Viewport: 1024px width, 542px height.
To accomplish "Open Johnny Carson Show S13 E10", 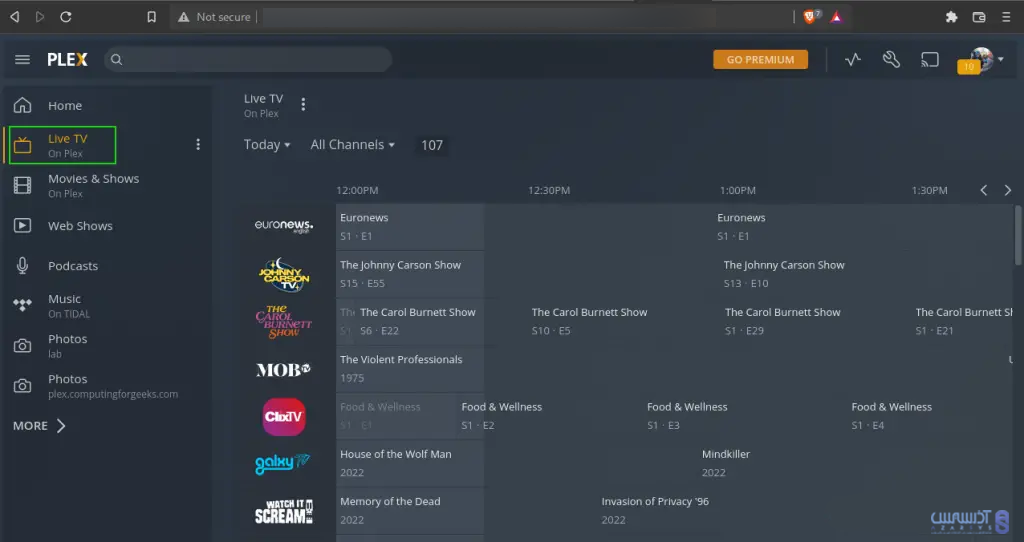I will point(865,274).
